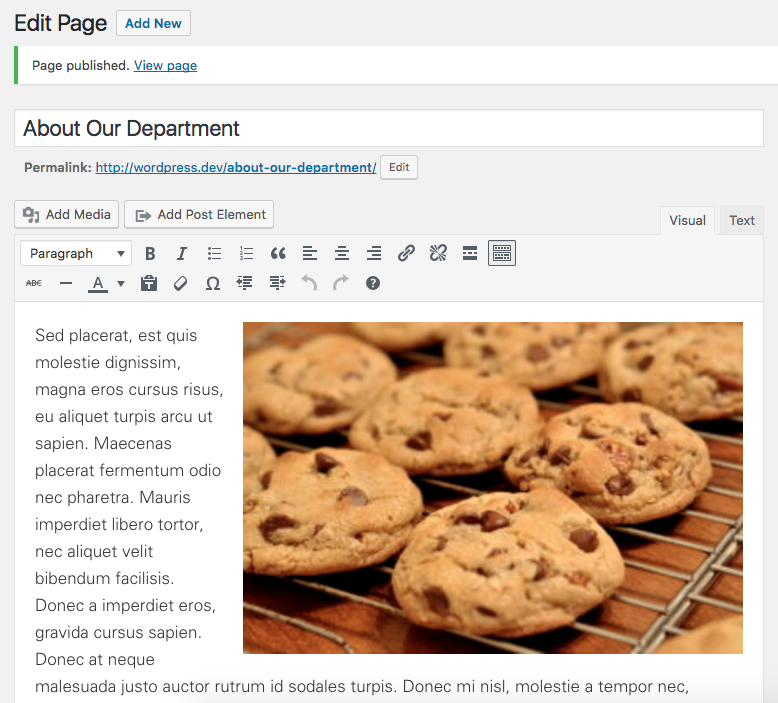Decrease paragraph indent
Image resolution: width=778 pixels, height=703 pixels.
tap(245, 283)
